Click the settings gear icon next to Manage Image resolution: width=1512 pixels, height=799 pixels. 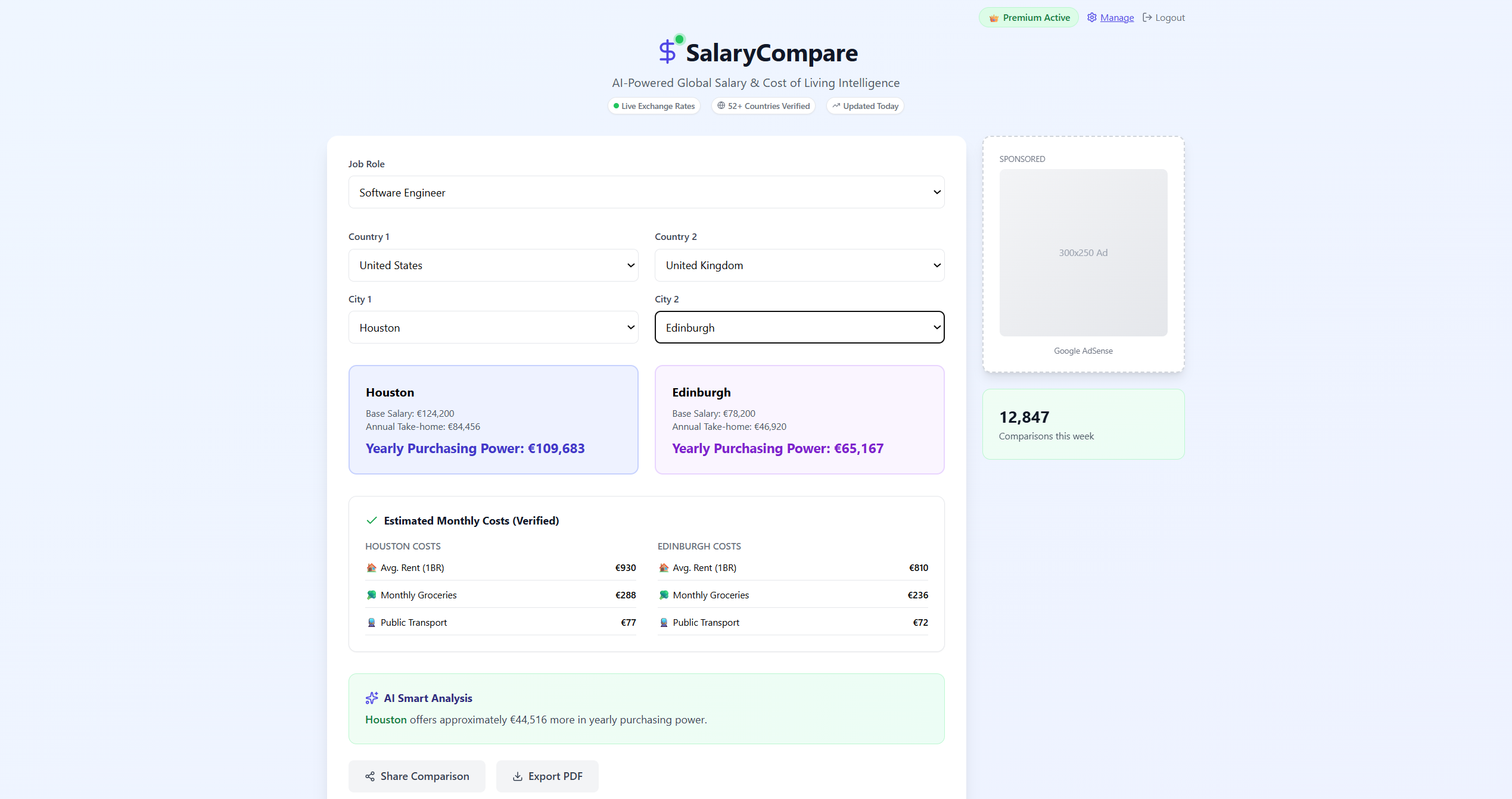pos(1092,17)
